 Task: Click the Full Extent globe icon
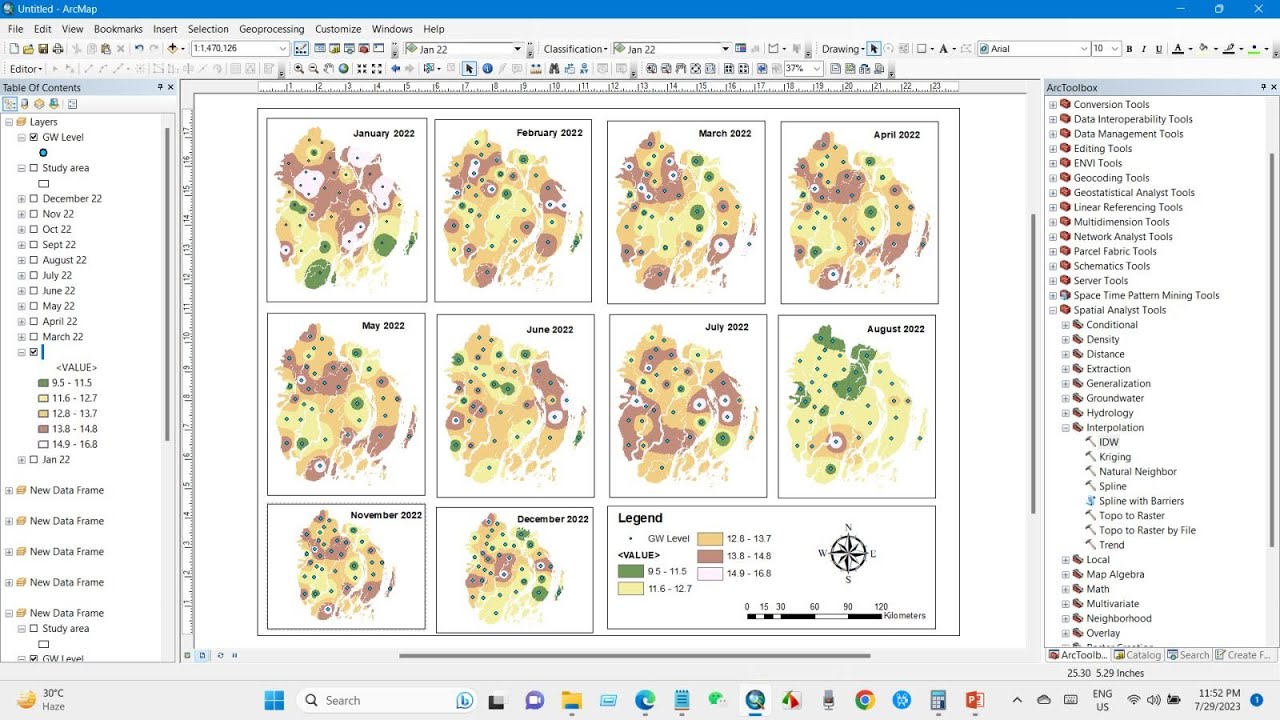click(x=343, y=69)
